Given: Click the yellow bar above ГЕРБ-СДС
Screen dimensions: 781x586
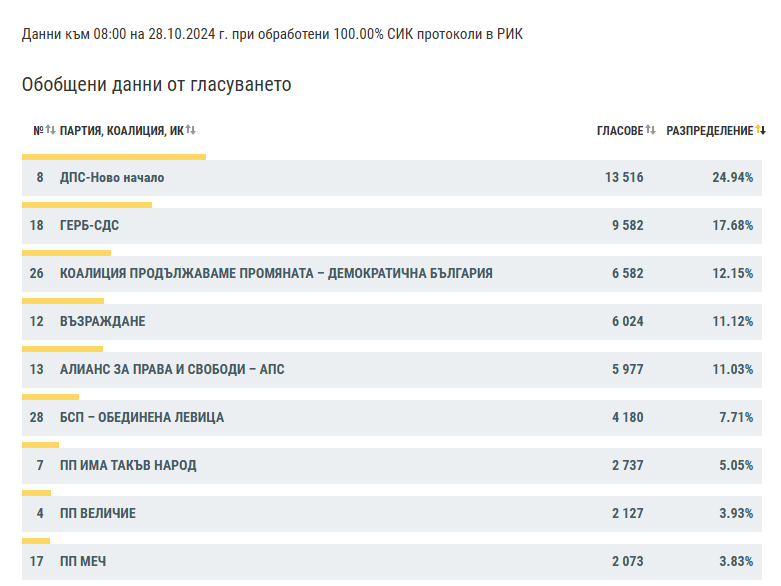Looking at the screenshot, I should (87, 205).
